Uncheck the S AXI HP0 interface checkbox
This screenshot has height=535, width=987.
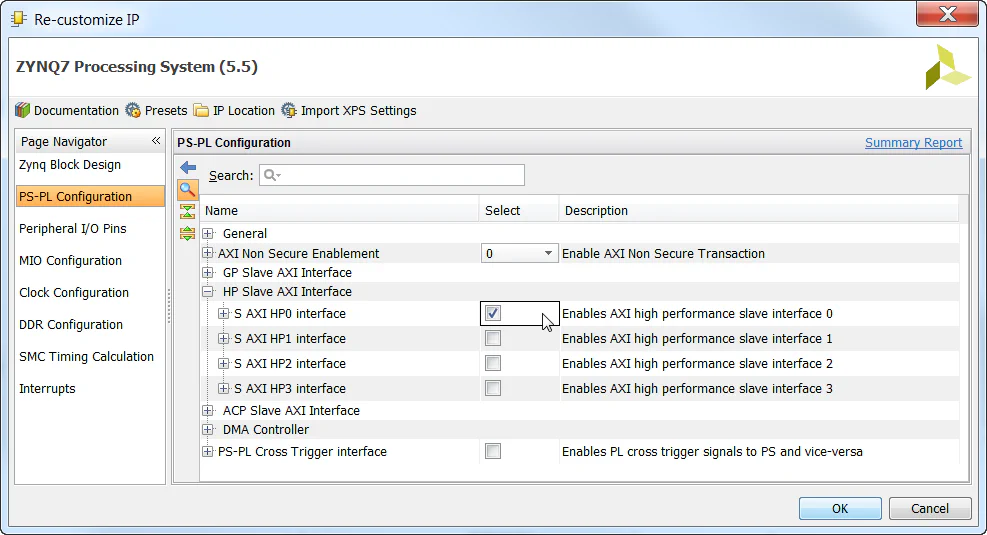(x=493, y=313)
